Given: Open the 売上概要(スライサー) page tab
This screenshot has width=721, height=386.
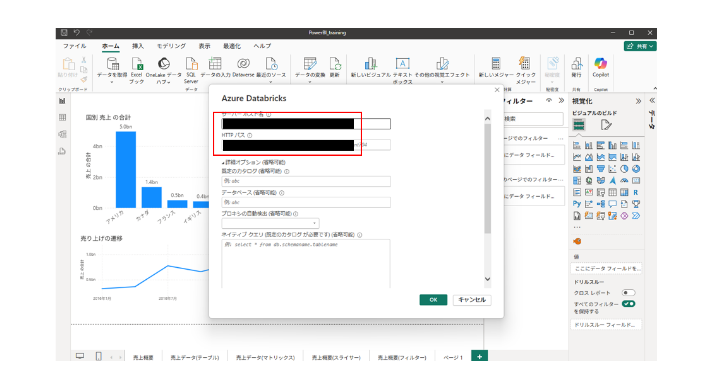Looking at the screenshot, I should tap(336, 357).
